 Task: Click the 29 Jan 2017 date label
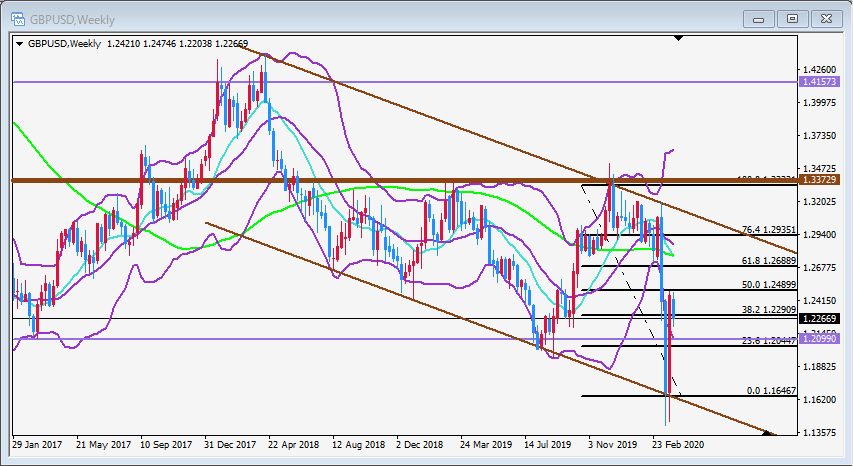pyautogui.click(x=37, y=444)
